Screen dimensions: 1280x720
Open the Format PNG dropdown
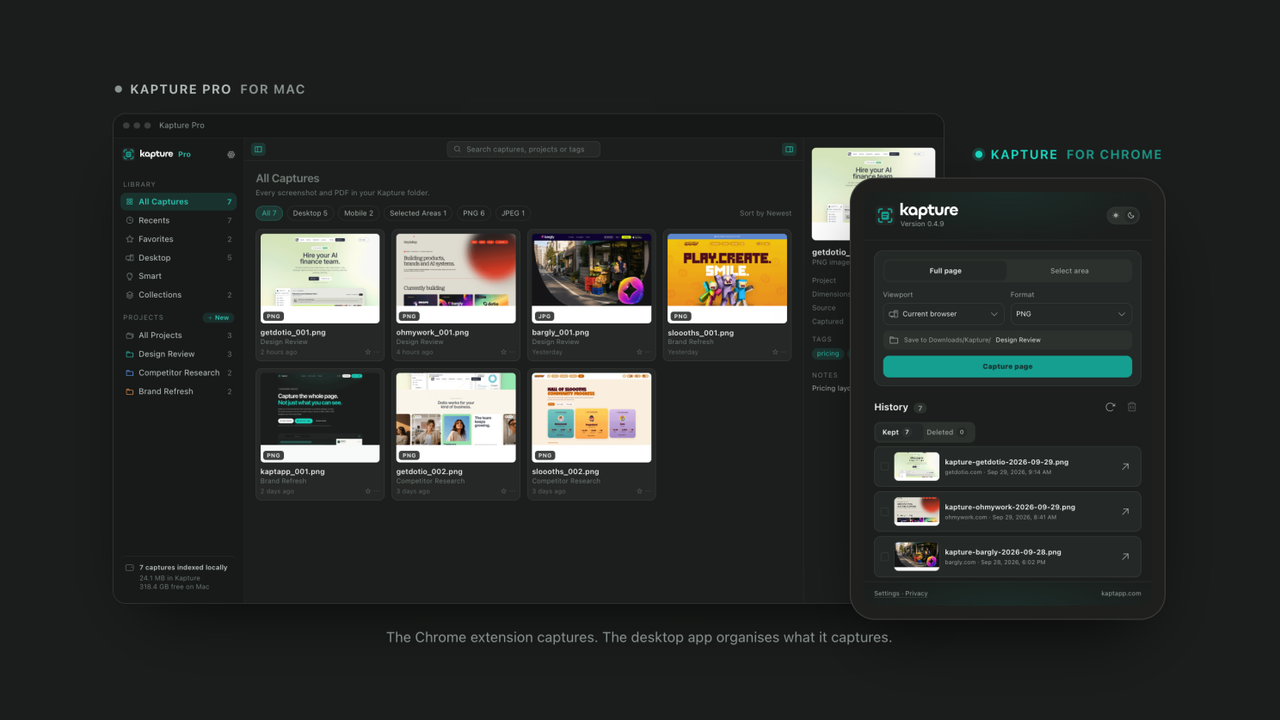(x=1071, y=314)
